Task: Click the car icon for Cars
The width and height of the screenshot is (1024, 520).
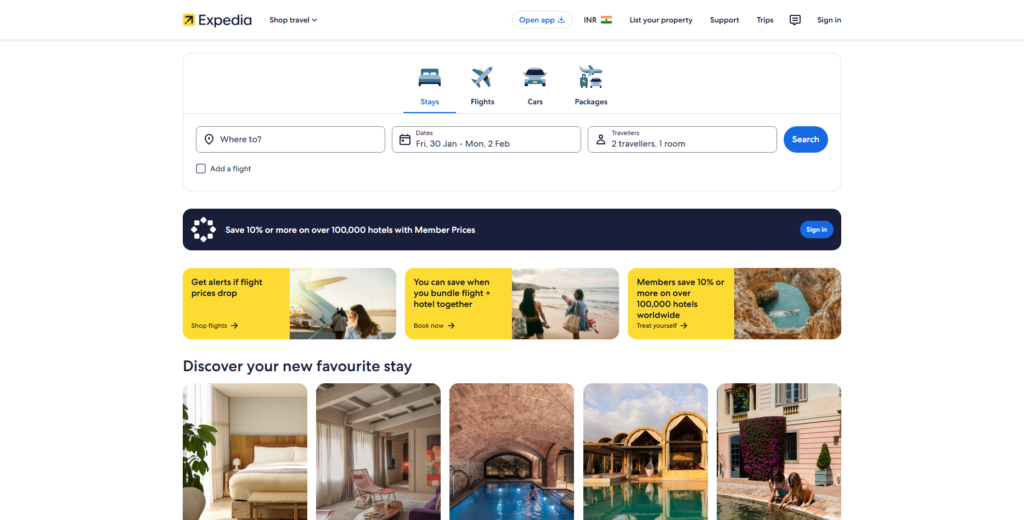Action: click(x=535, y=77)
